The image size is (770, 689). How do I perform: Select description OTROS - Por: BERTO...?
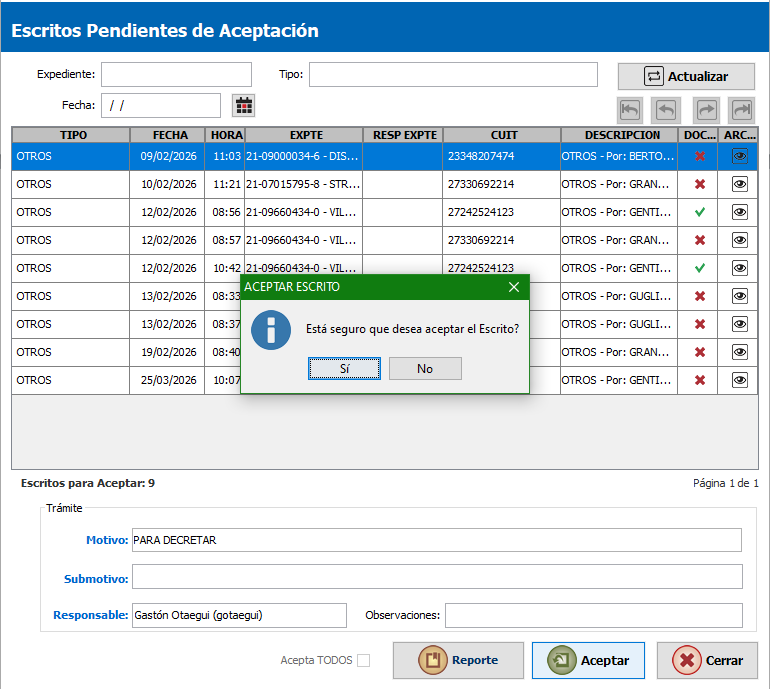coord(619,156)
